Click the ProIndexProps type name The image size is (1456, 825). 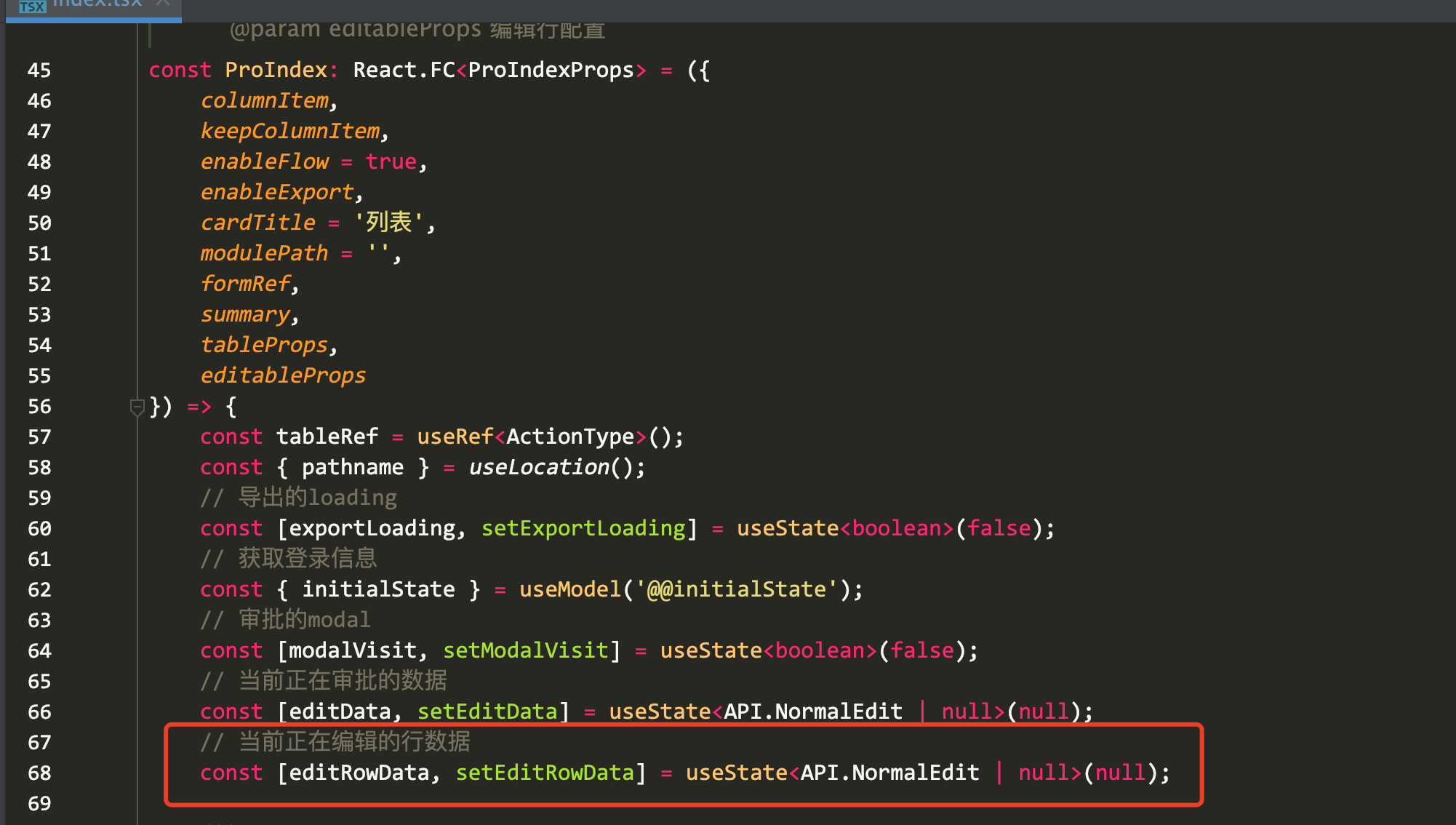click(551, 69)
